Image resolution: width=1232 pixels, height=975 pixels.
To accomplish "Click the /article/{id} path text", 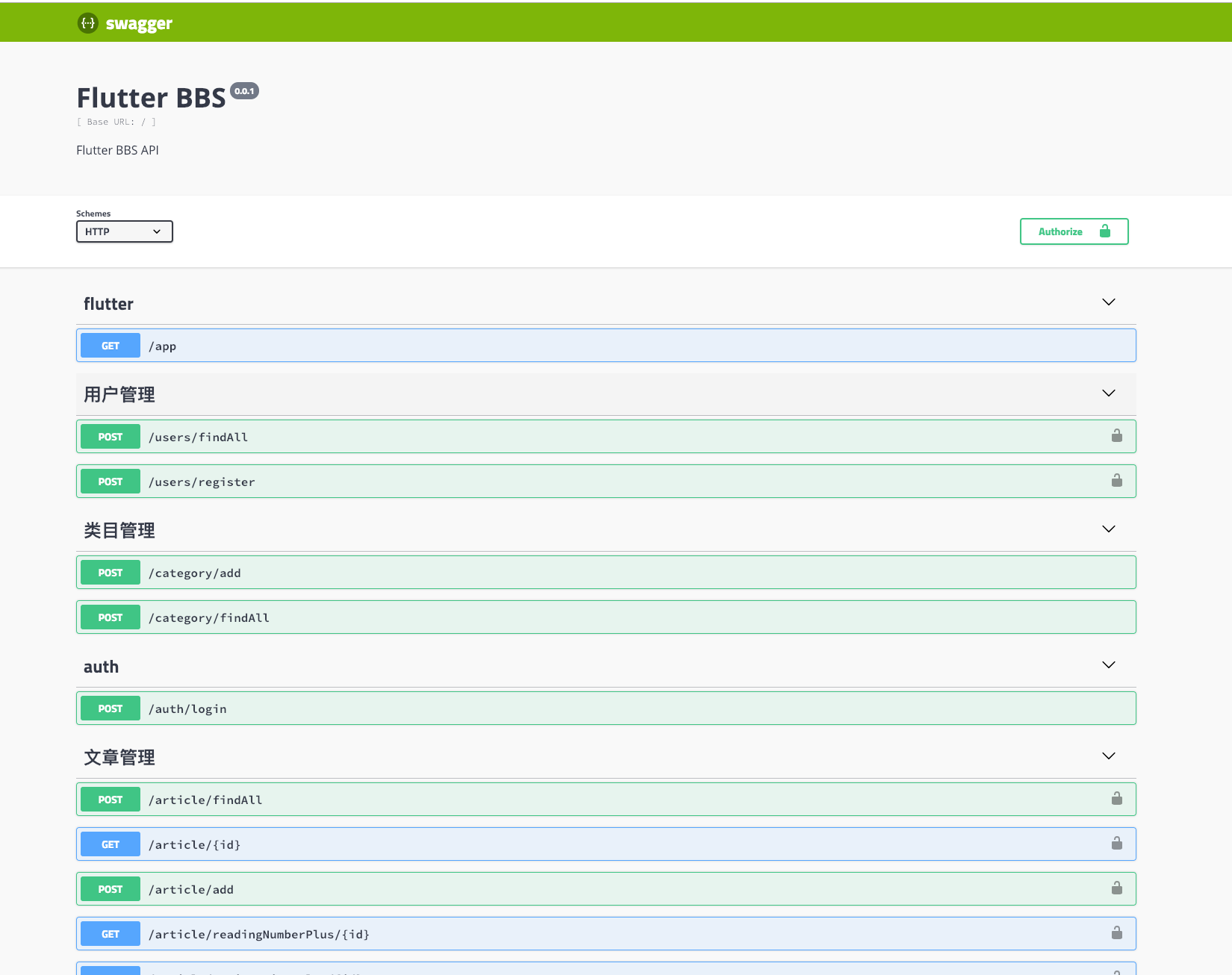I will [194, 844].
